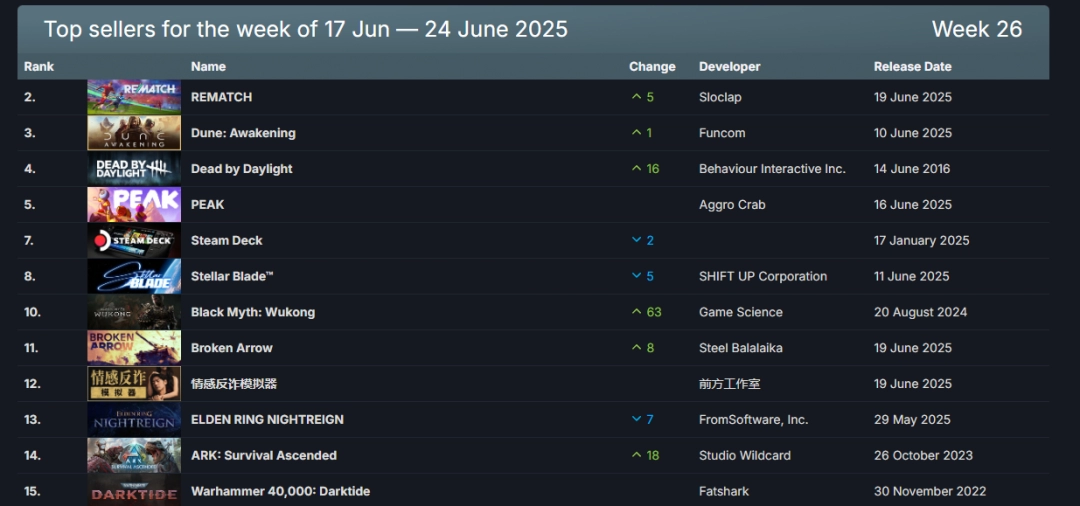Sort by the Name column header
The width and height of the screenshot is (1080, 506).
208,67
